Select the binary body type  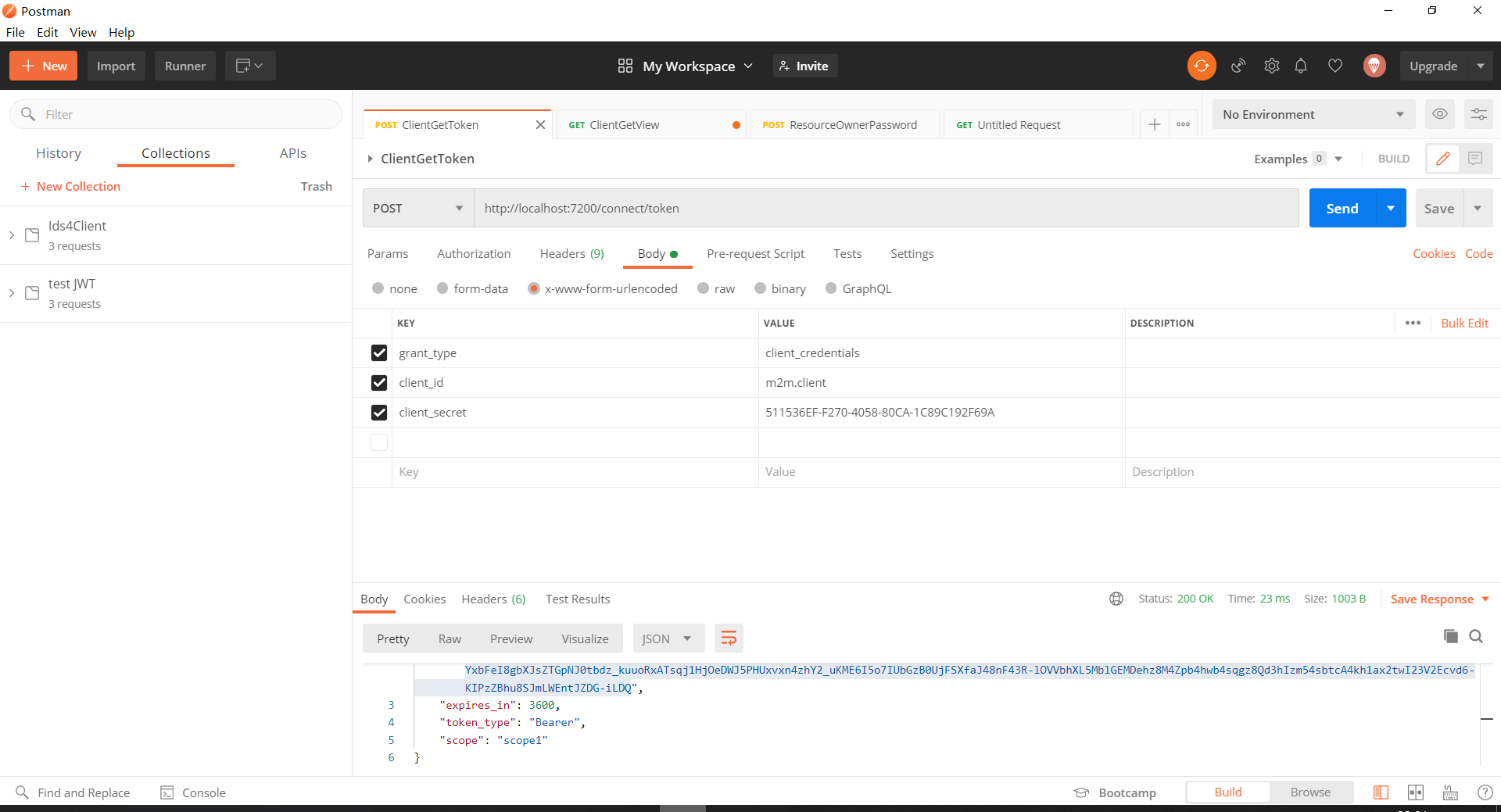coord(761,288)
